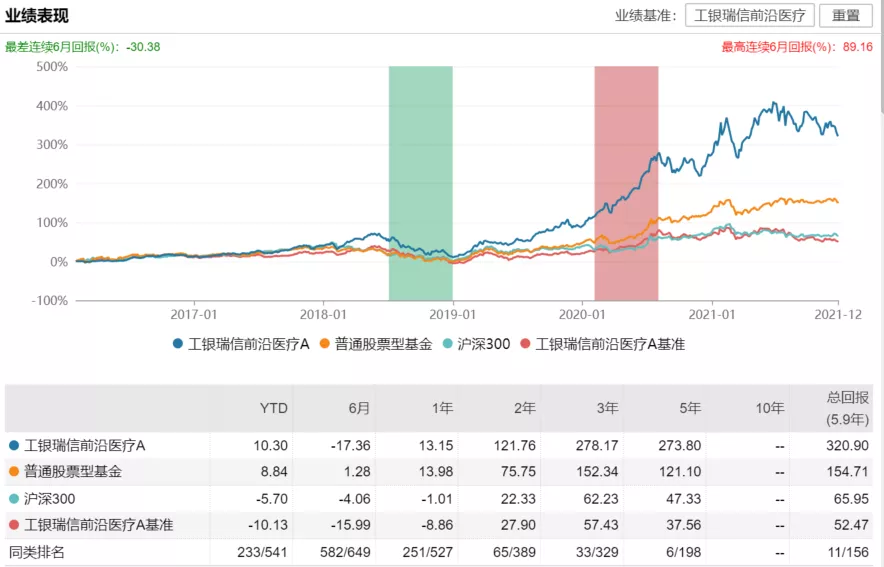Click the vertical scrollbar at right edge

(x=881, y=56)
